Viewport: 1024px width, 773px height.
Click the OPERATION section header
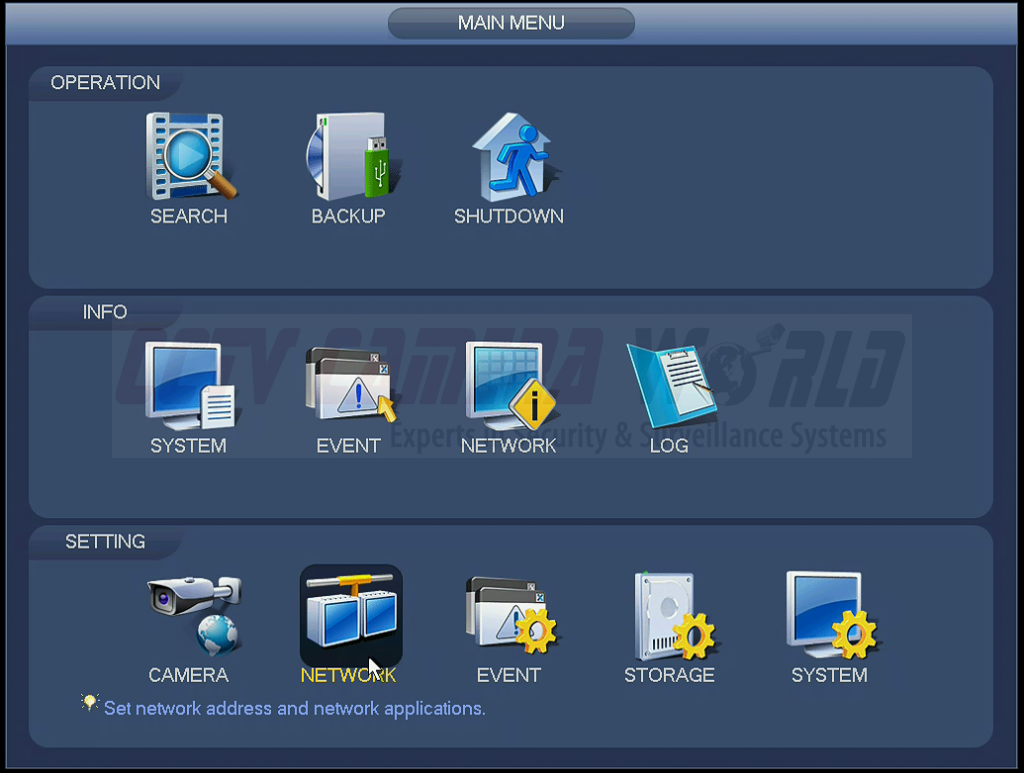tap(103, 83)
